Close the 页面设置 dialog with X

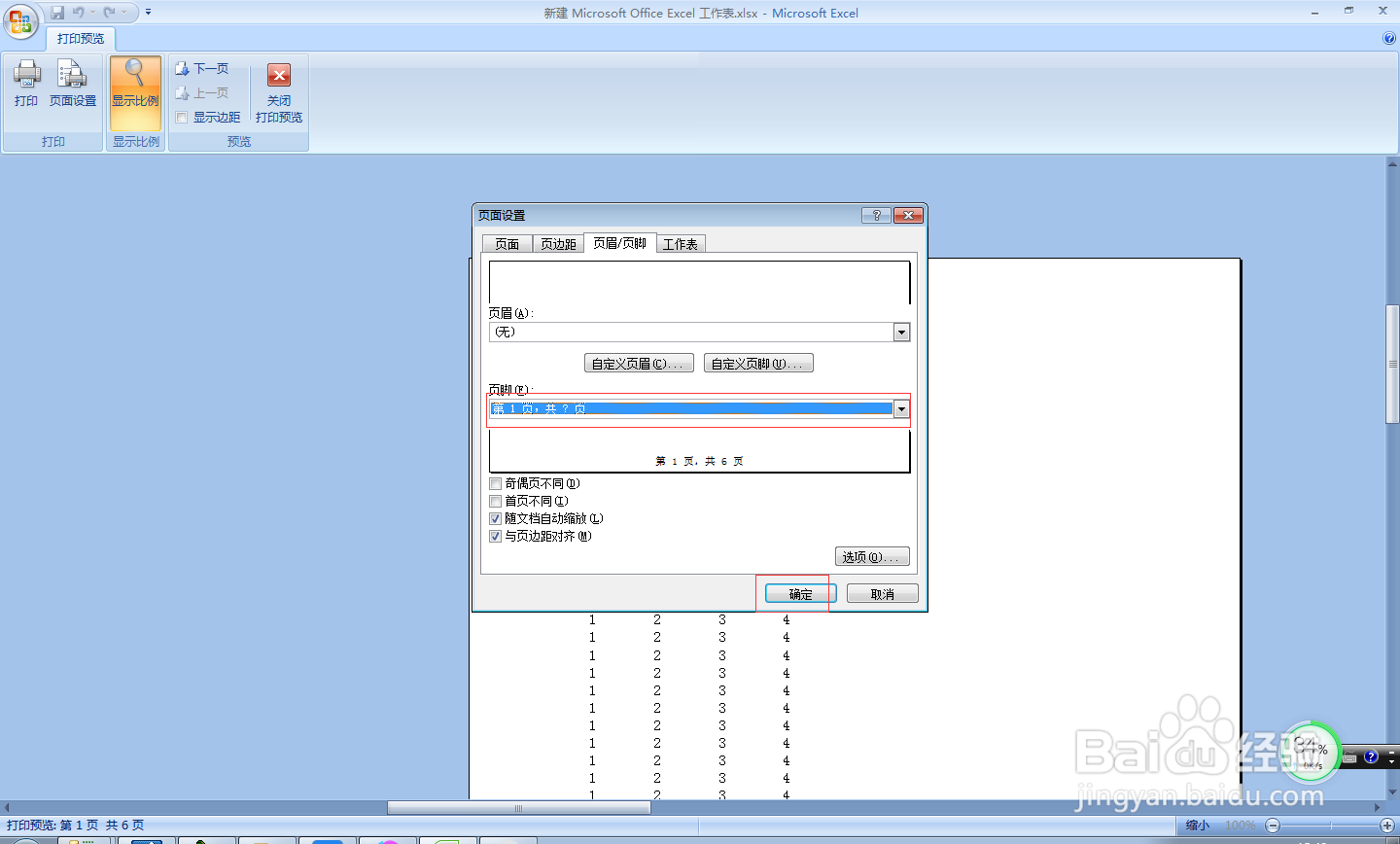pos(908,215)
